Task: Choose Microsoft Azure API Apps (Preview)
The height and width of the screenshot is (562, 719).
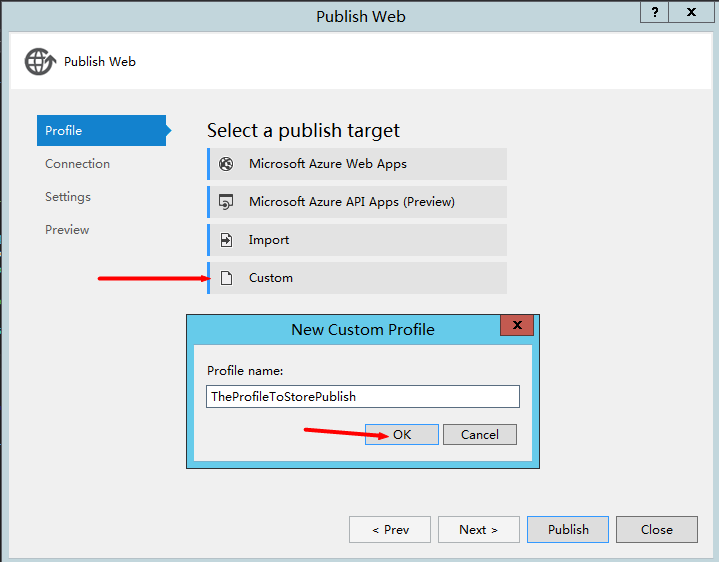Action: pos(357,202)
